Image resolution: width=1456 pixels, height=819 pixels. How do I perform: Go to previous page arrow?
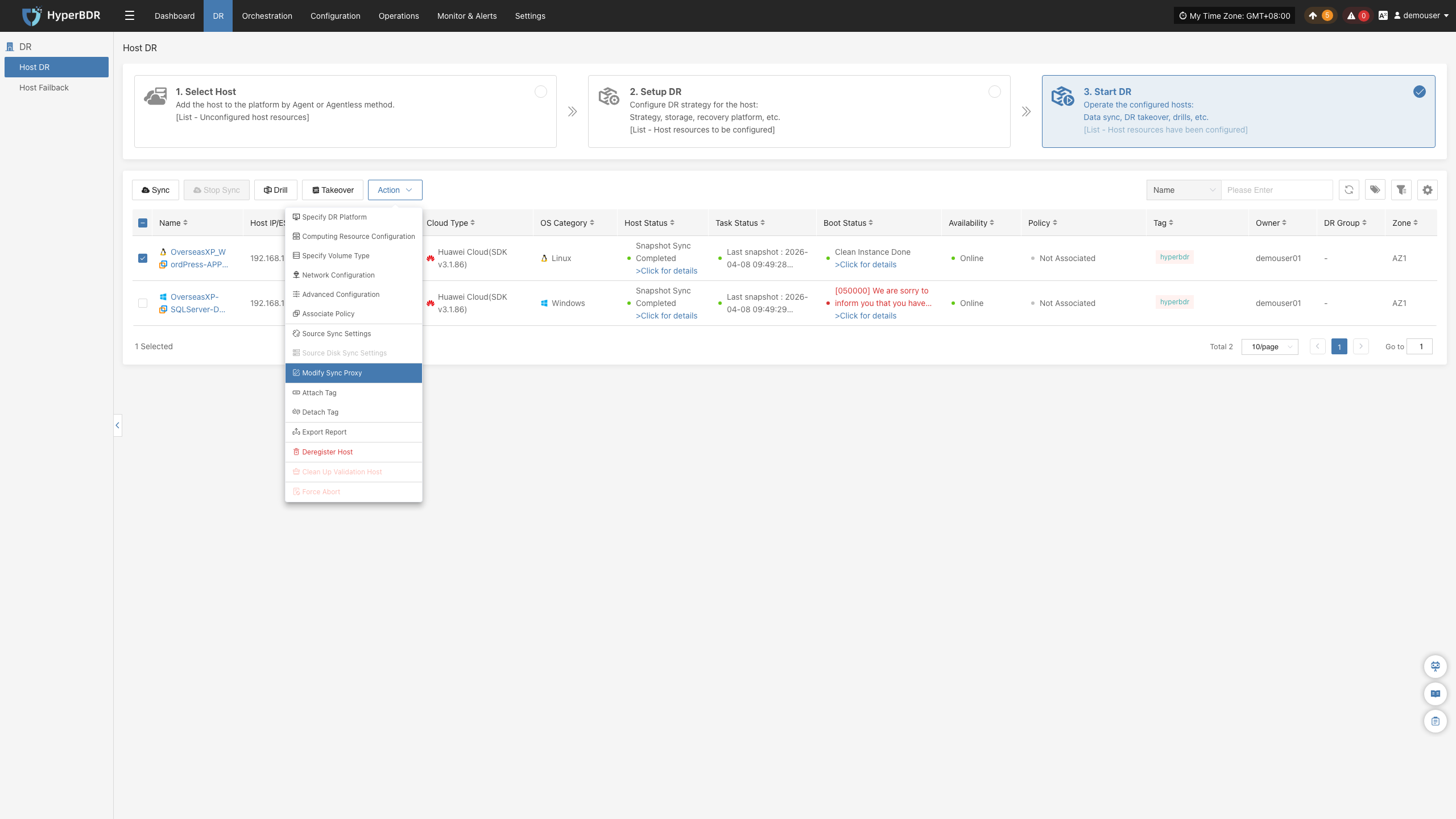(x=1318, y=346)
